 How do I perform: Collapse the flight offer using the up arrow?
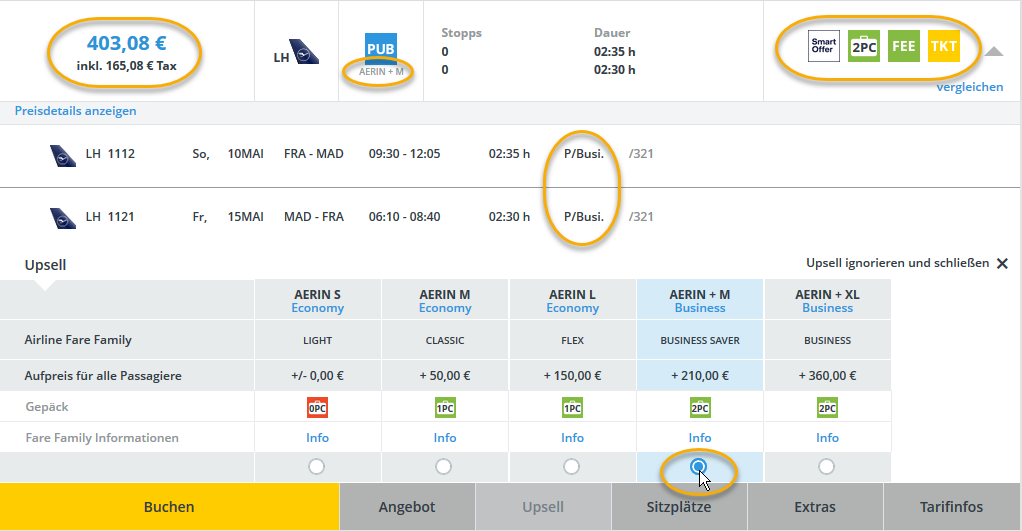click(993, 52)
